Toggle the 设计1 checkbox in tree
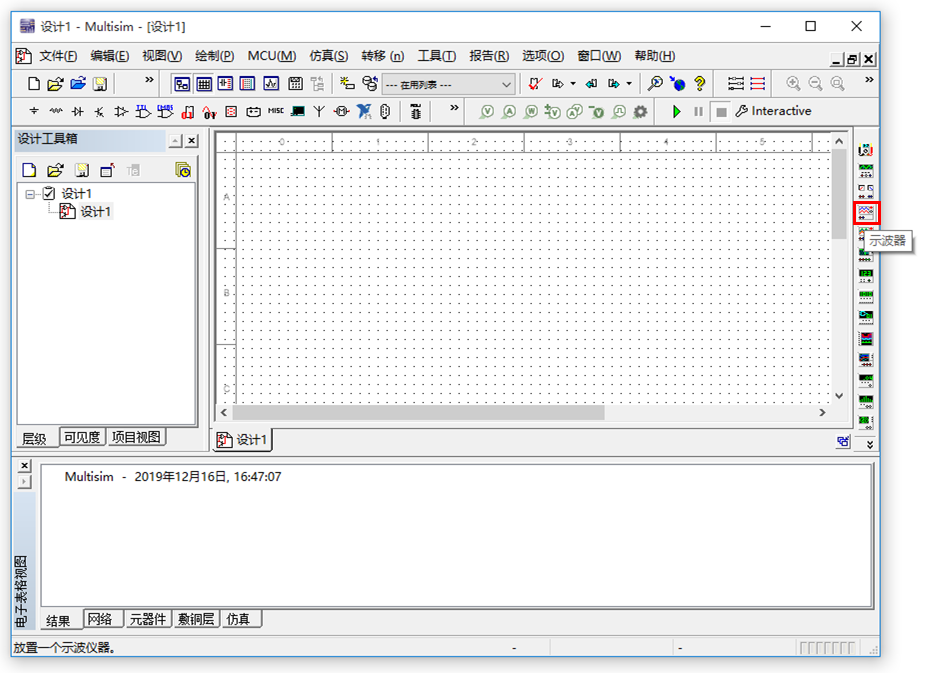 tap(49, 193)
